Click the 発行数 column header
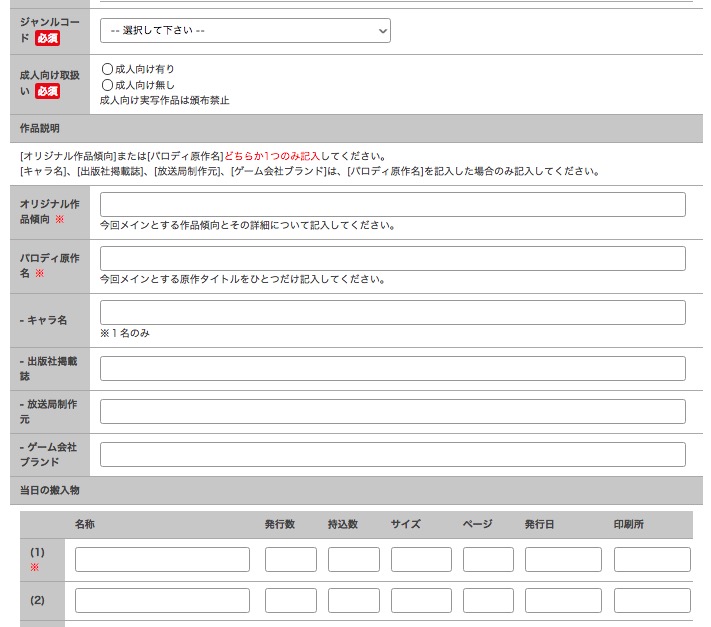This screenshot has width=711, height=627. click(x=280, y=524)
